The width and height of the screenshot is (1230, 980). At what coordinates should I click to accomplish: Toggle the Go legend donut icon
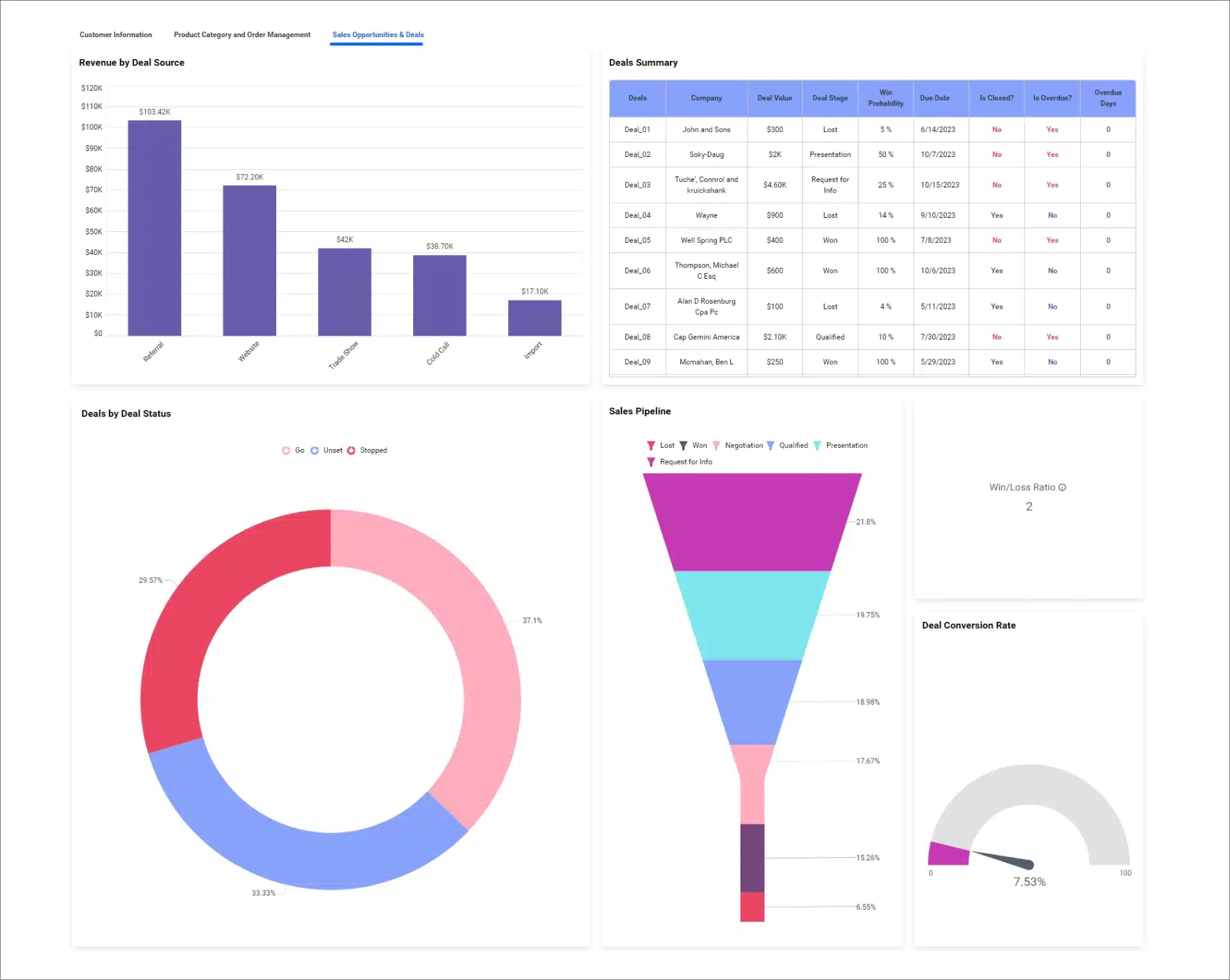pyautogui.click(x=286, y=450)
